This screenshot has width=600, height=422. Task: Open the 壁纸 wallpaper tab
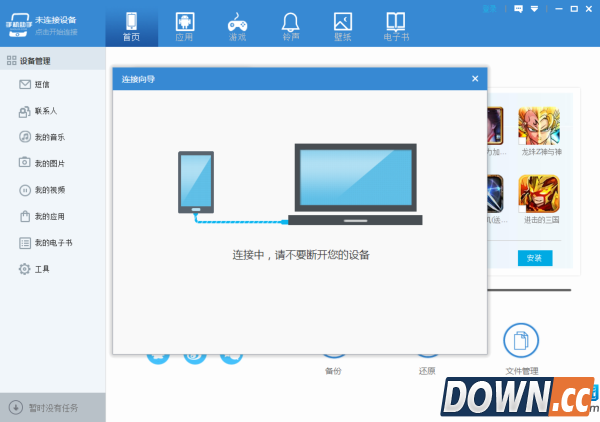343,26
